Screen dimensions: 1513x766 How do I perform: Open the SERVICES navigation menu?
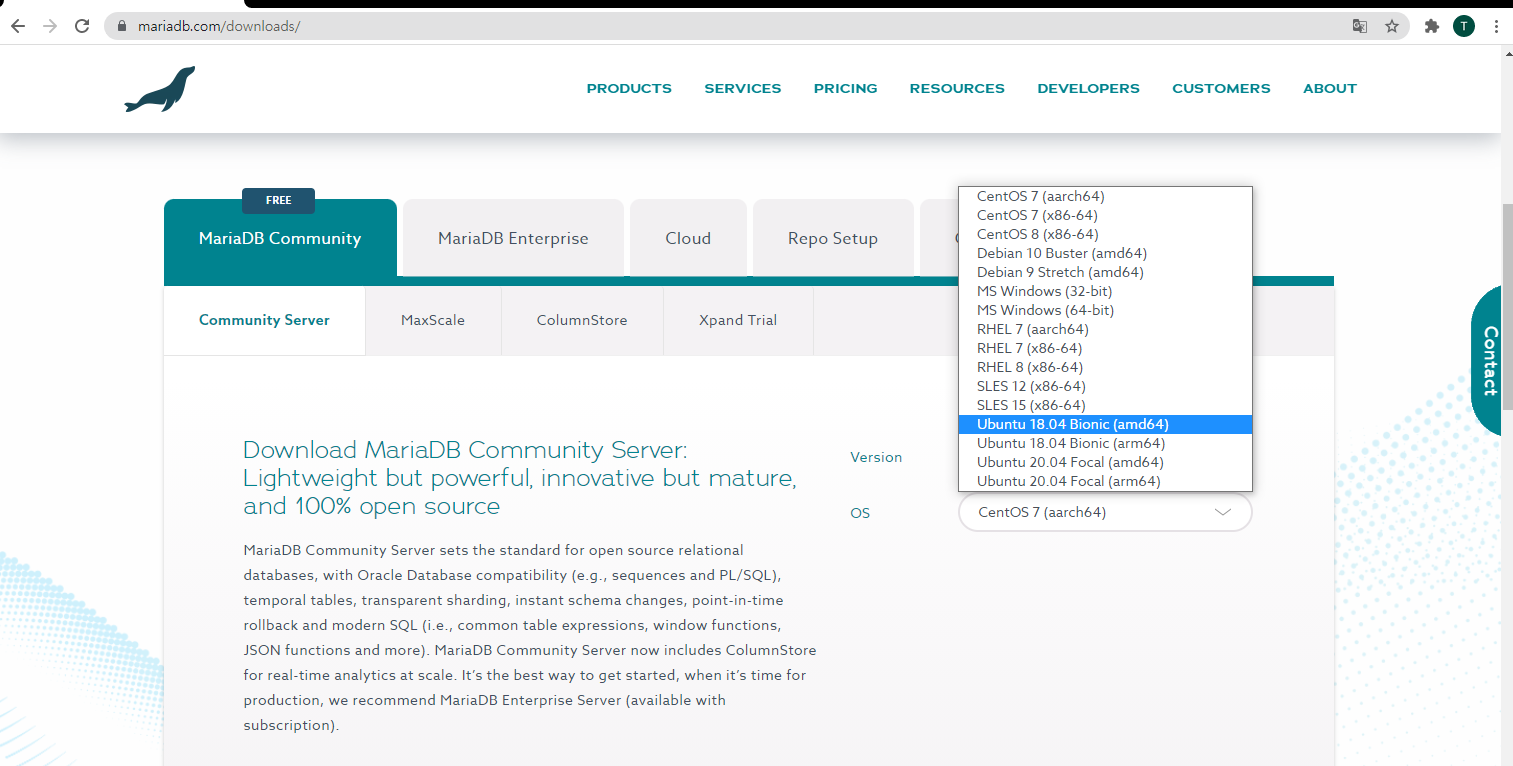pos(743,88)
